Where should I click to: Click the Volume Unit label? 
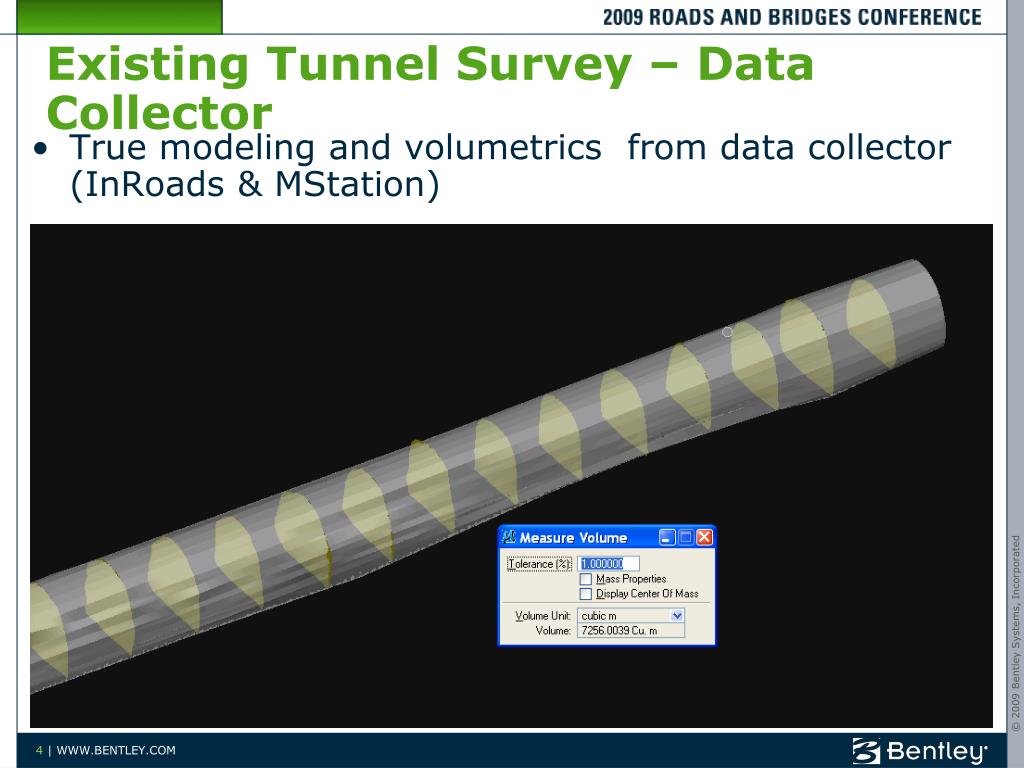pos(543,616)
